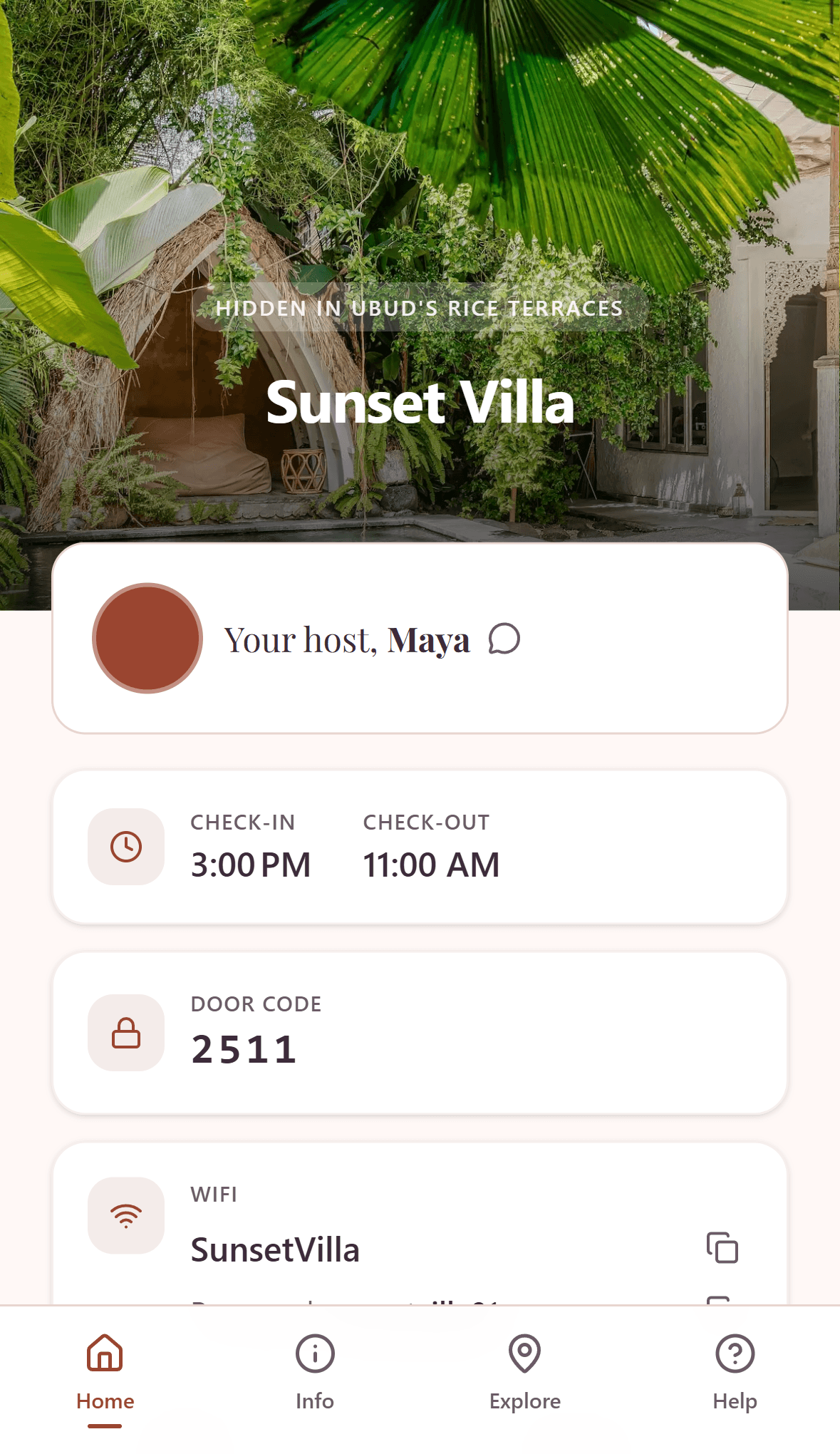Select the Home icon in bottom navigation
Image resolution: width=840 pixels, height=1454 pixels.
click(x=105, y=1354)
